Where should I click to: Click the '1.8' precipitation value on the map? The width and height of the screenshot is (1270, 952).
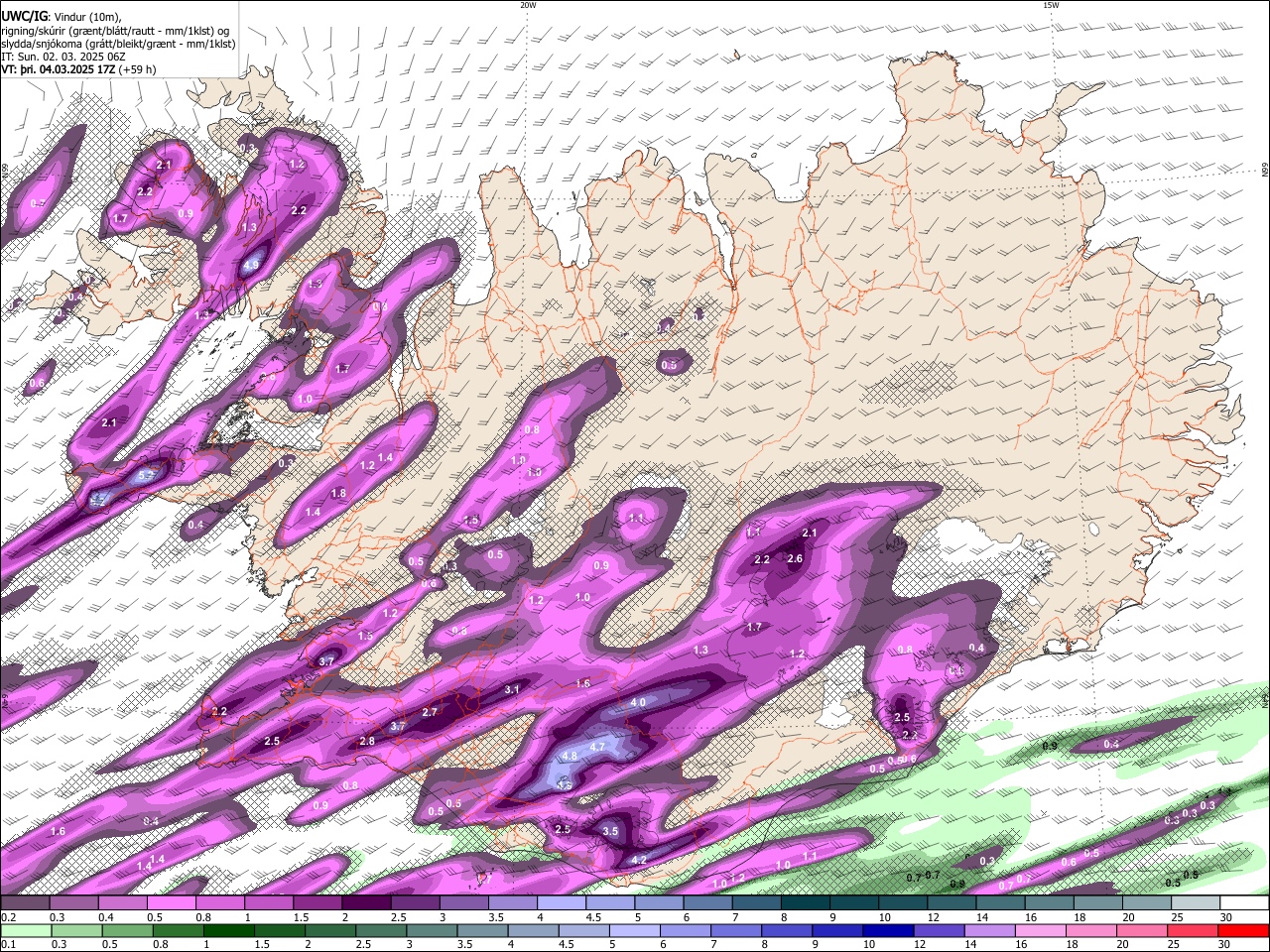338,493
